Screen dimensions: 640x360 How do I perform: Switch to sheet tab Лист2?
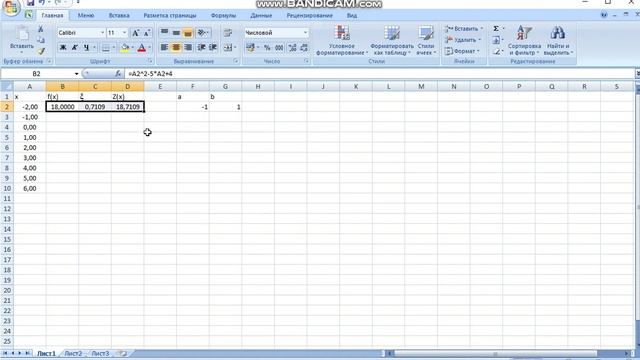[x=73, y=353]
